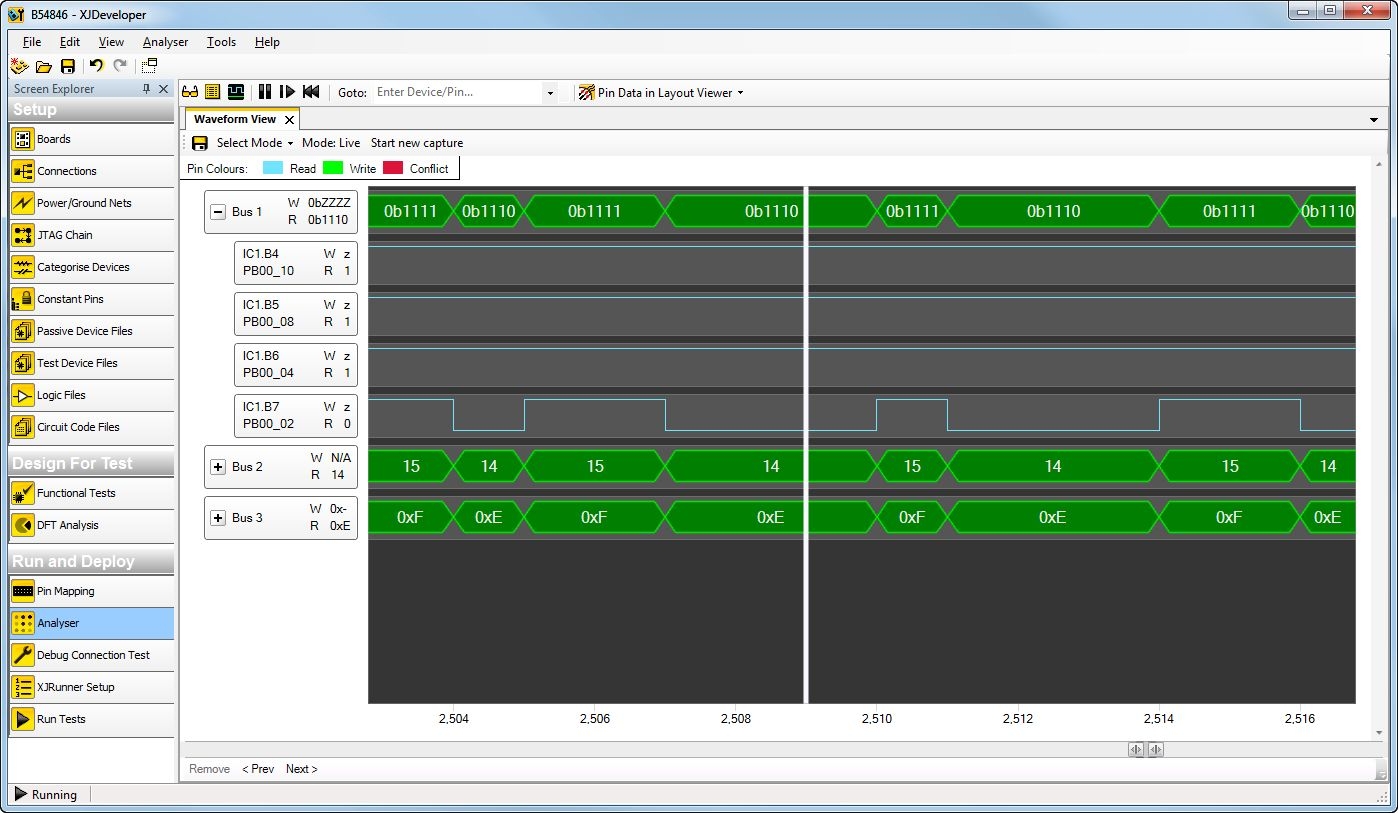Click the Step forward icon in the toolbar

pyautogui.click(x=287, y=92)
